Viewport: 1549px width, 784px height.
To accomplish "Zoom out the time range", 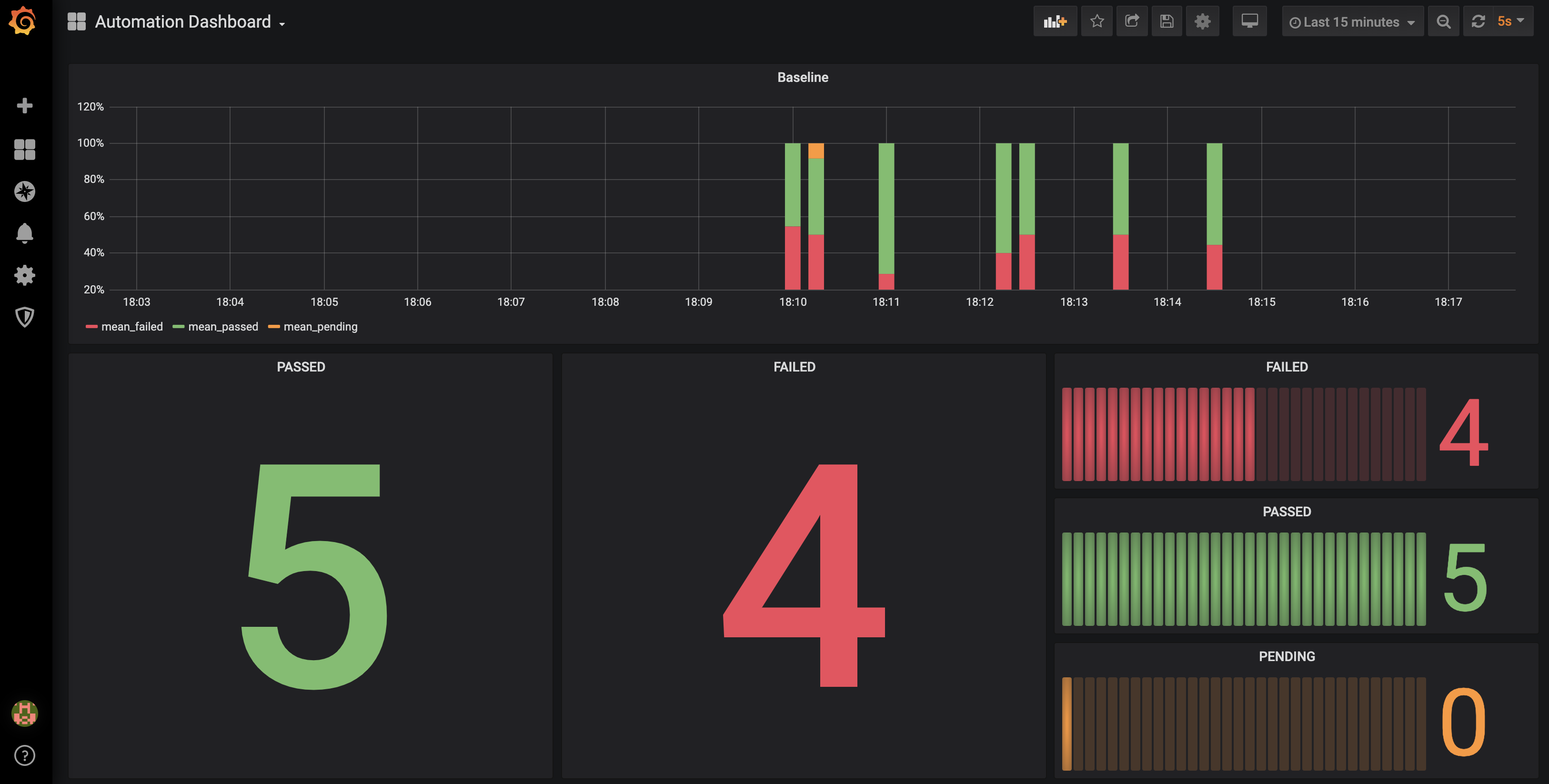I will pyautogui.click(x=1443, y=21).
